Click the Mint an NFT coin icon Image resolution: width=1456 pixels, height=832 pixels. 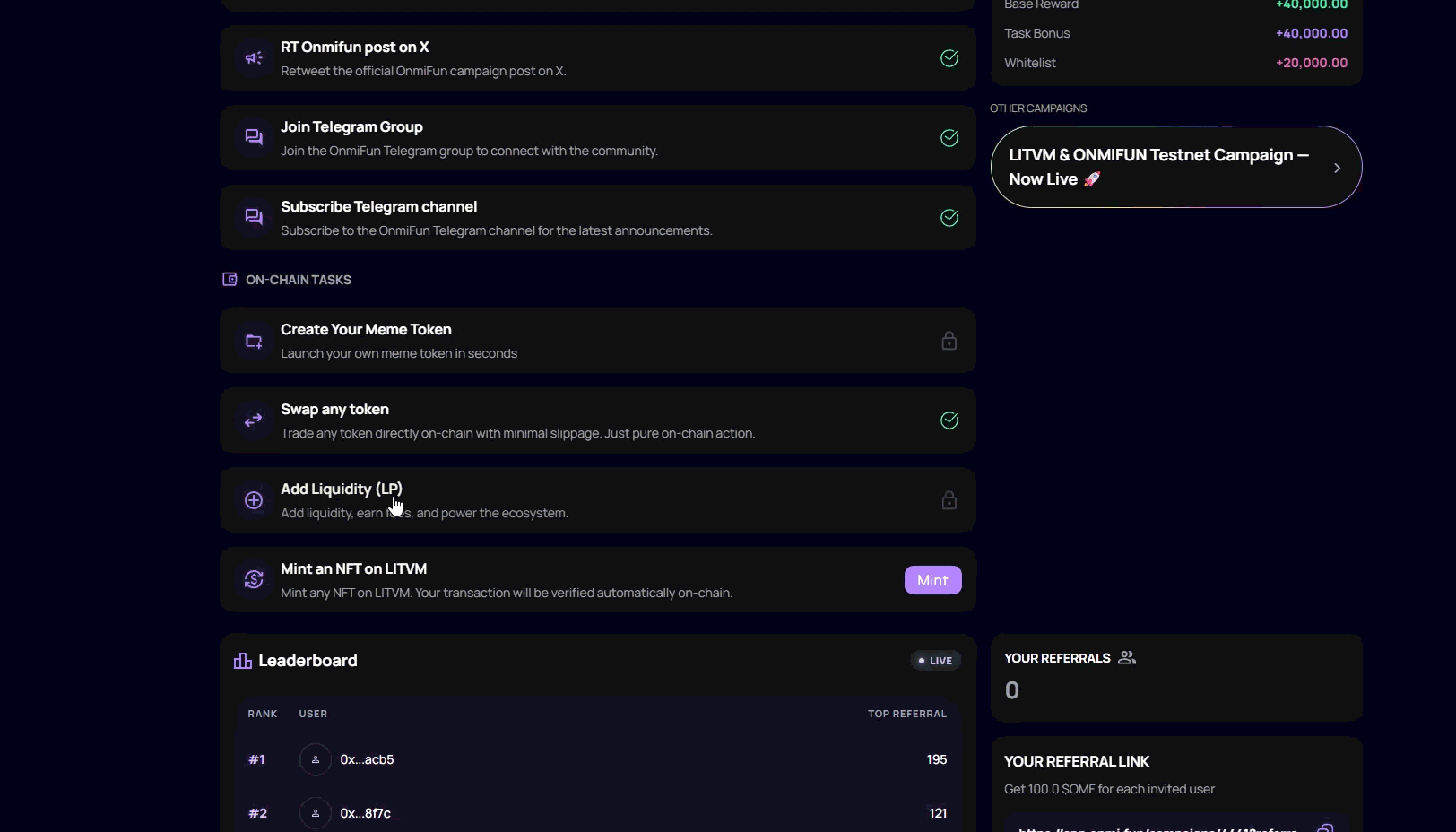point(254,580)
